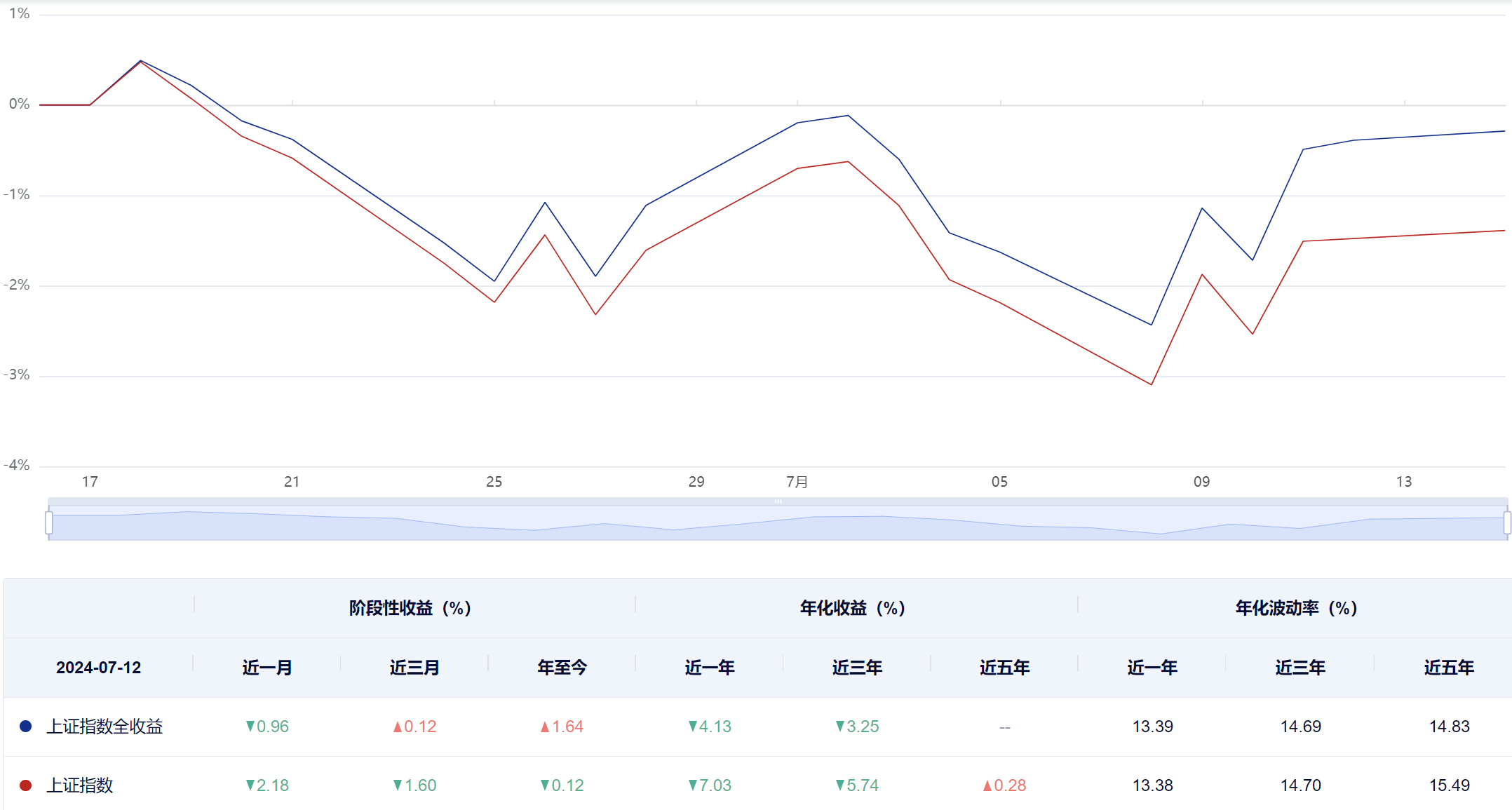This screenshot has width=1512, height=810.
Task: Click the 1% y-axis label
Action: click(x=20, y=13)
